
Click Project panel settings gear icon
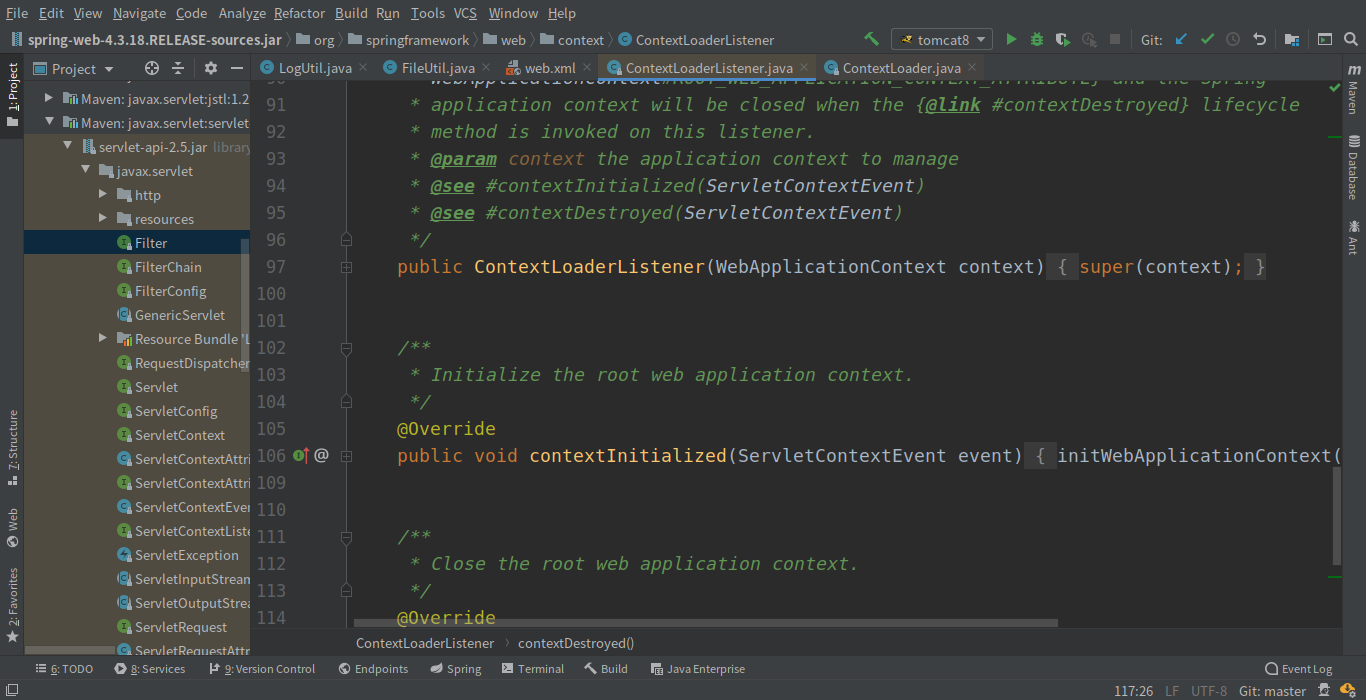[210, 68]
